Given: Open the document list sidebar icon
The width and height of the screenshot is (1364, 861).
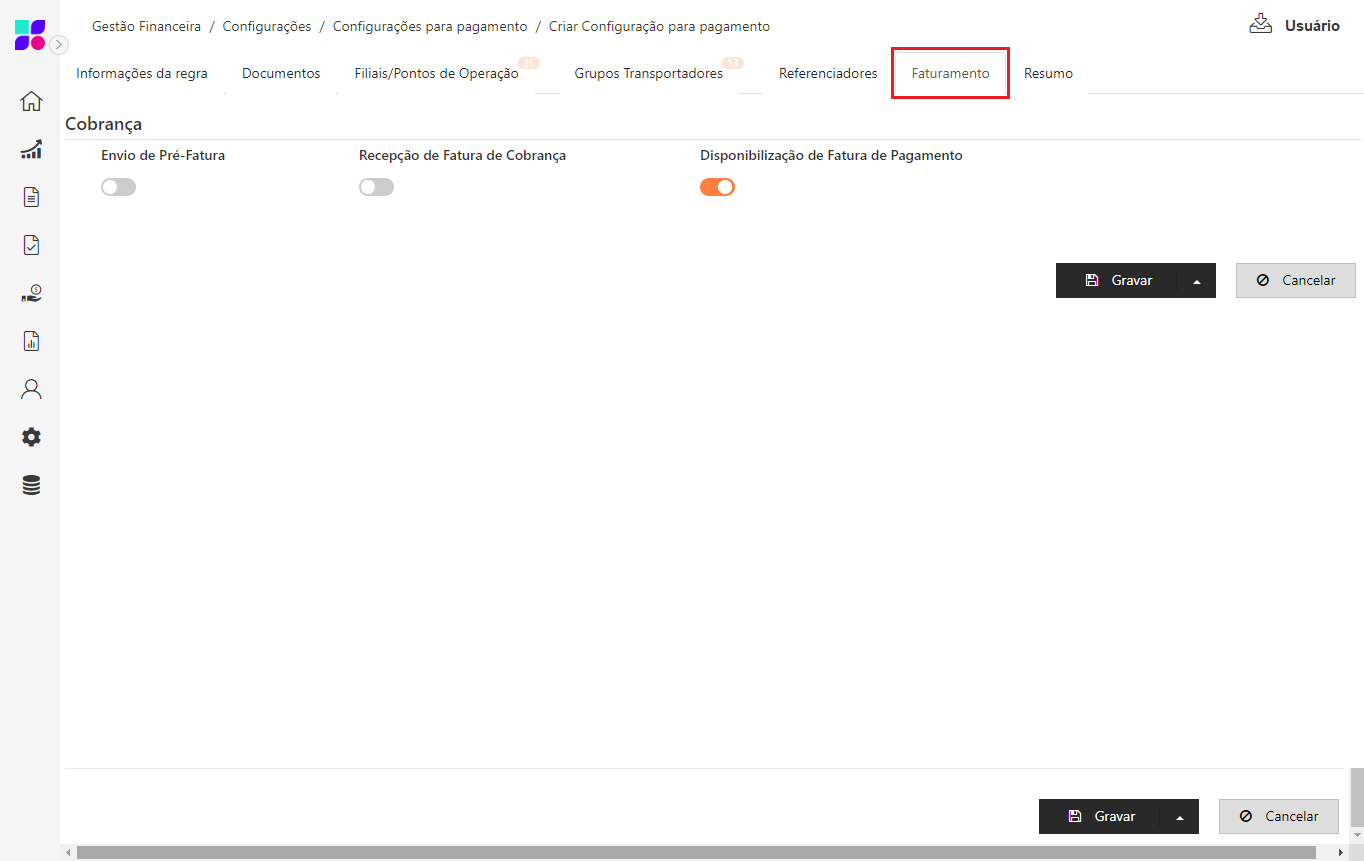Looking at the screenshot, I should [31, 197].
